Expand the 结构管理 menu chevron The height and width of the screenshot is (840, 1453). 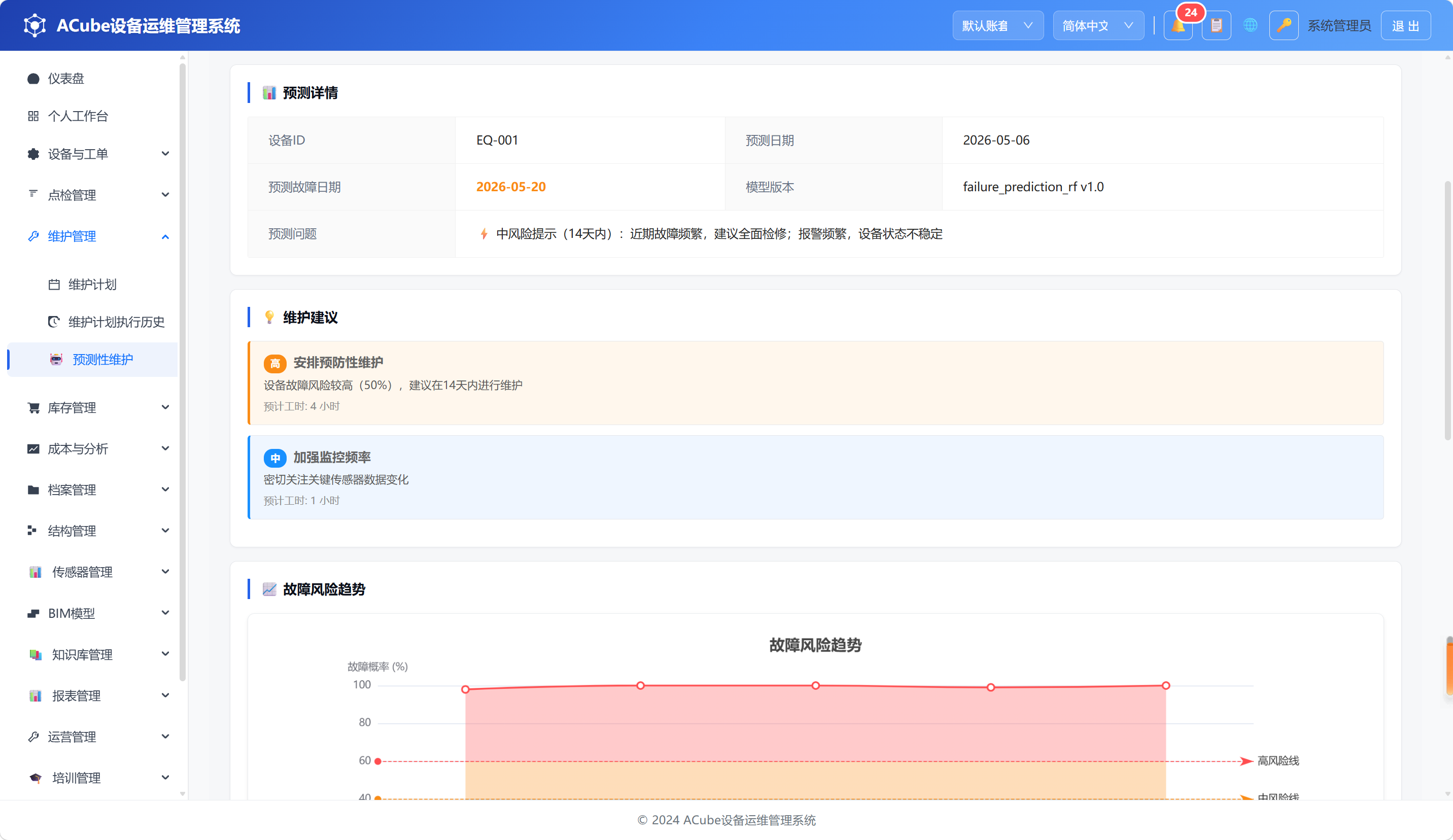165,531
